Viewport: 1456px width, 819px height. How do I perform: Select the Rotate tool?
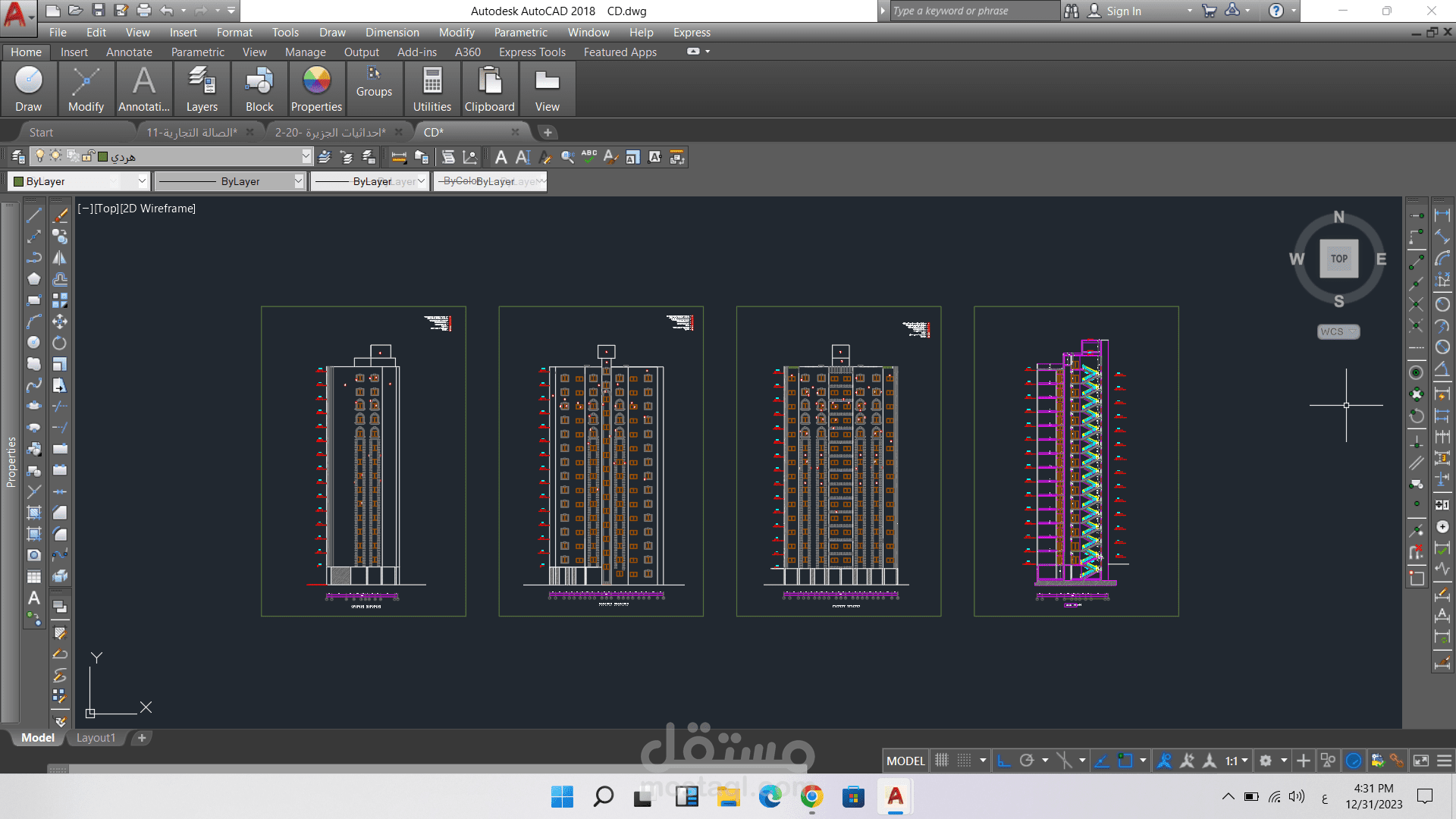coord(60,344)
